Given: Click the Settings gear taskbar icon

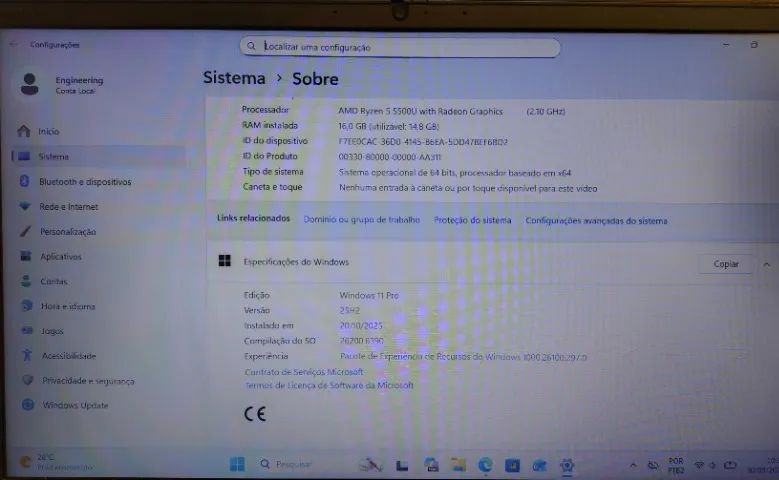Looking at the screenshot, I should tap(567, 466).
